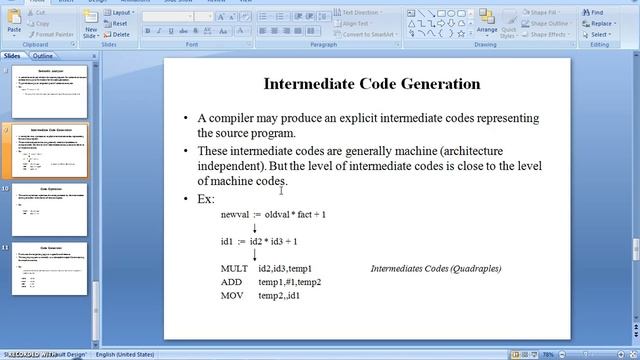
Task: Insert a New Slide
Action: [91, 24]
